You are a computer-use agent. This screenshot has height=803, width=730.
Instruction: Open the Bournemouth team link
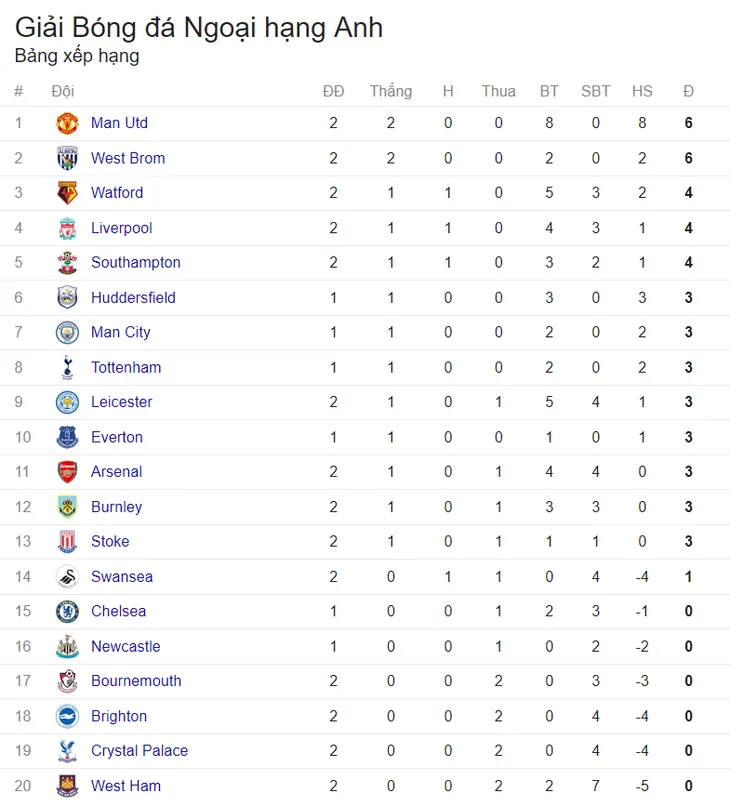[136, 681]
